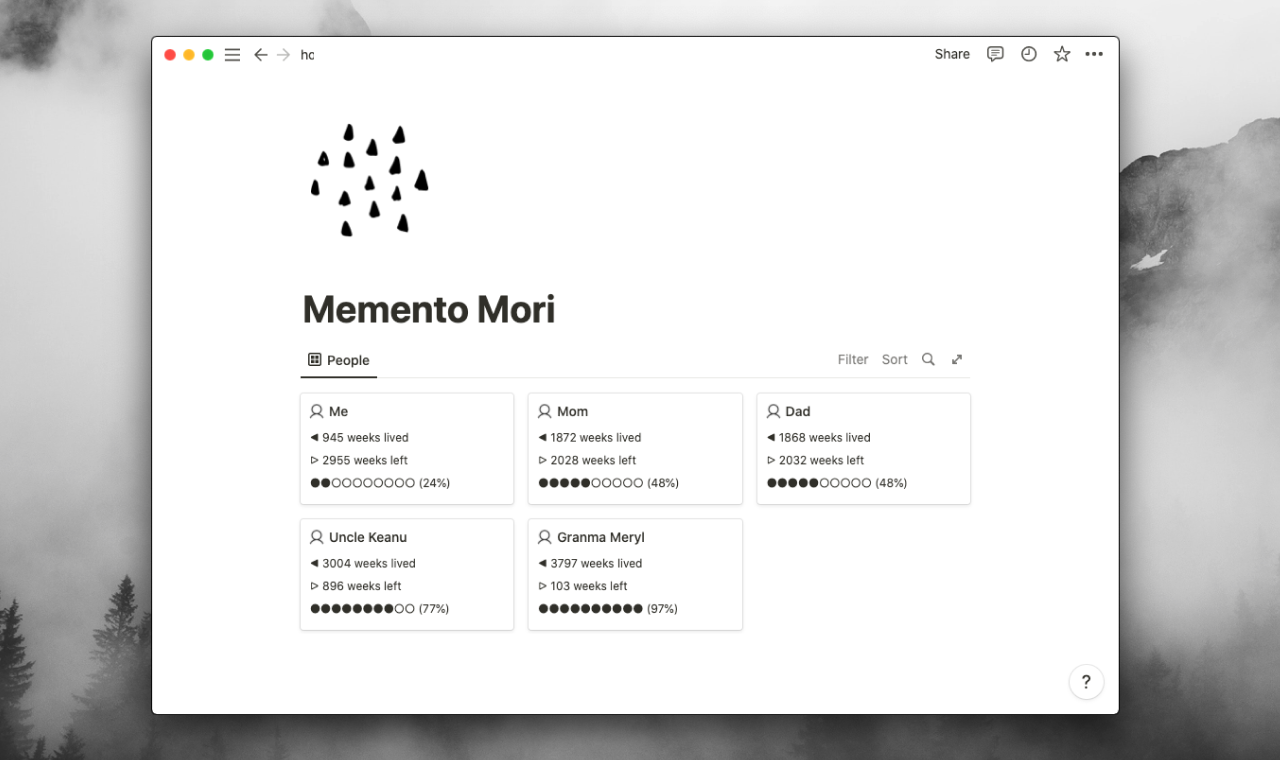Image resolution: width=1280 pixels, height=760 pixels.
Task: Toggle favorite with the star icon
Action: (1061, 54)
